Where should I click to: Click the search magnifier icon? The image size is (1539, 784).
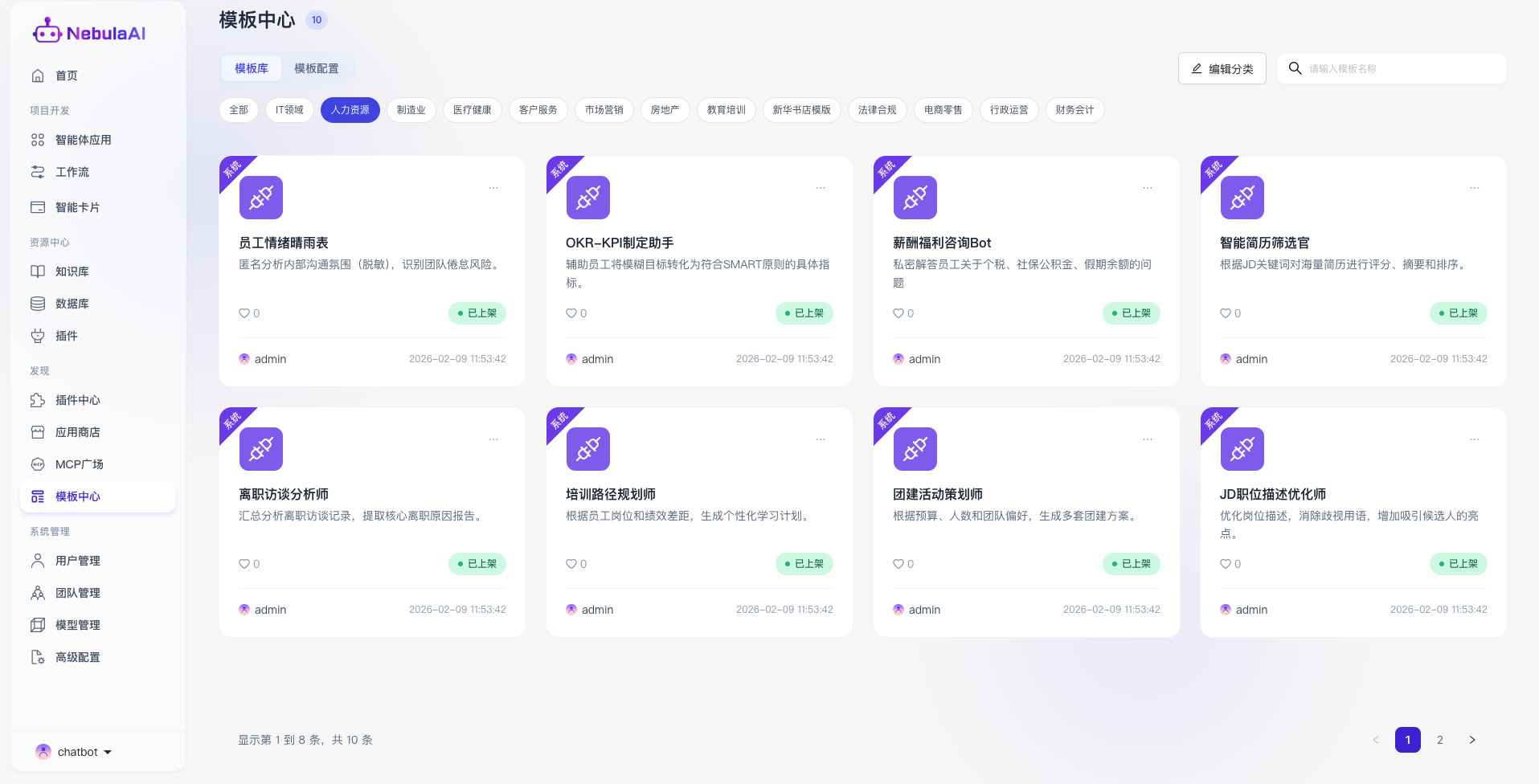point(1295,68)
